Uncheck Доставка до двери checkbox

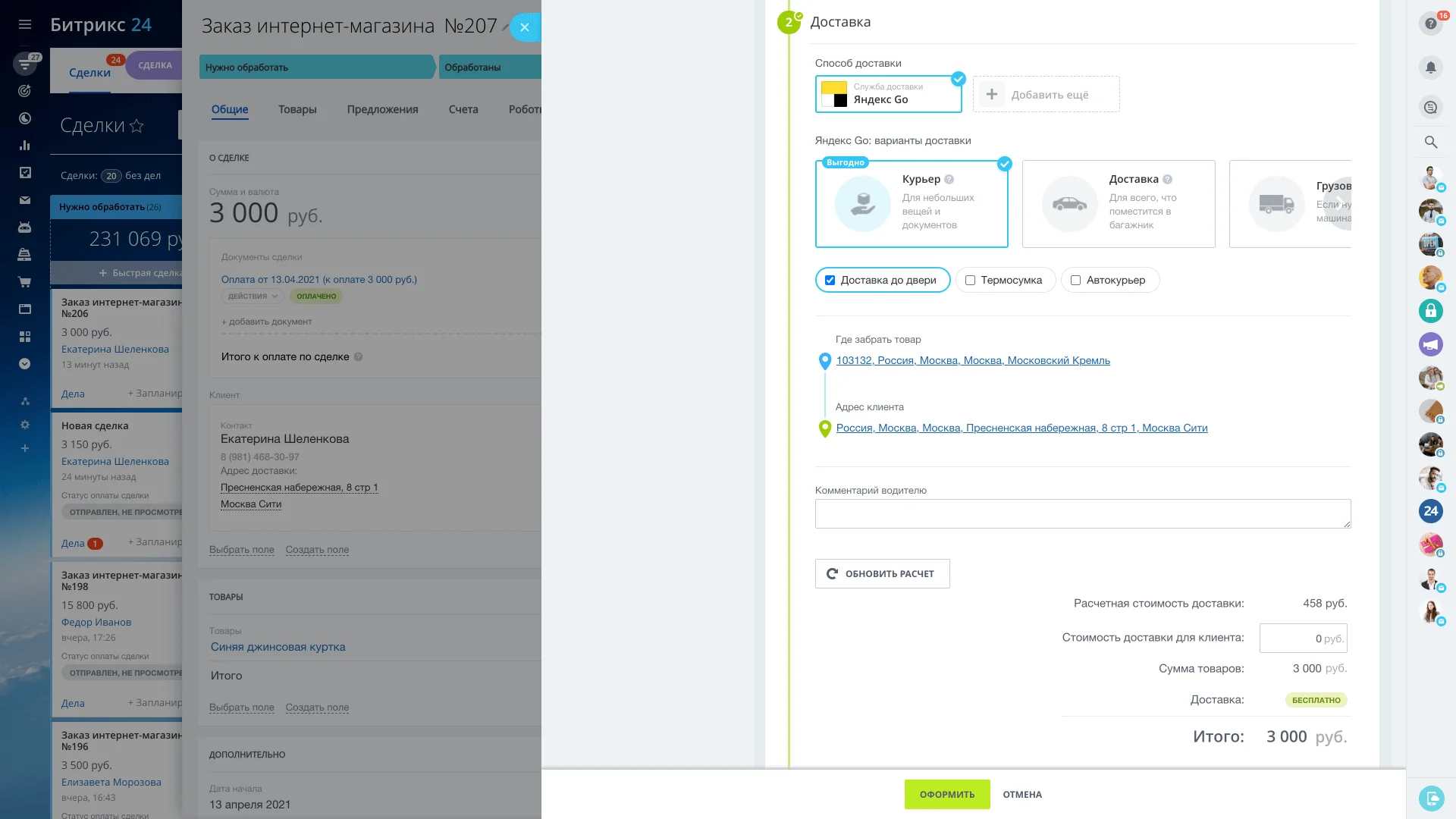pyautogui.click(x=830, y=280)
